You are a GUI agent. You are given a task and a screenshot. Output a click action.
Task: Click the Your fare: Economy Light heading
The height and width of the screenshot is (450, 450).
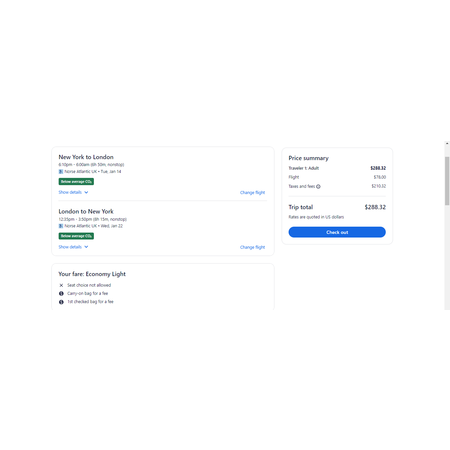coord(92,274)
